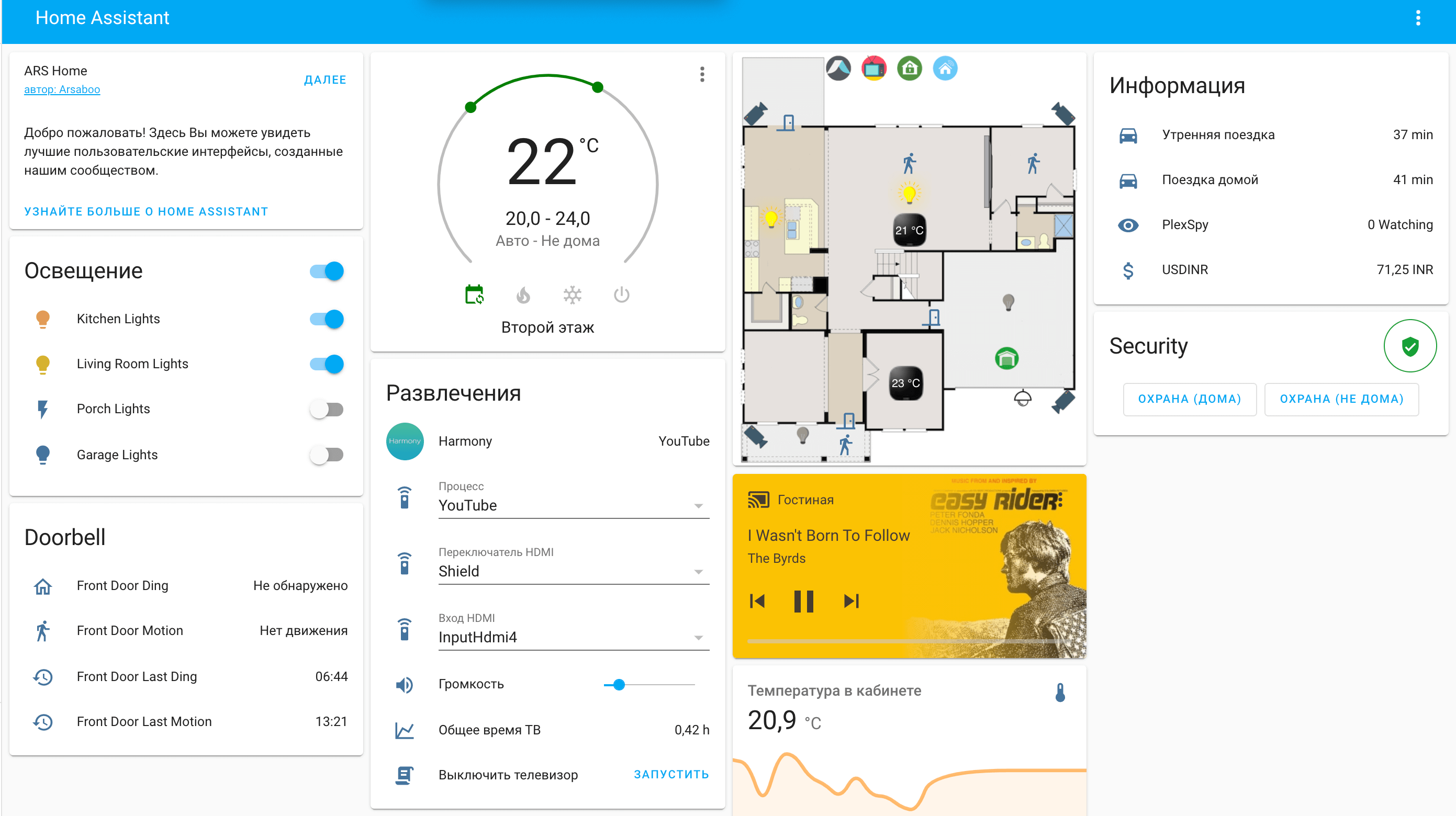1456x816 pixels.
Task: Click ЗАПУСТИТЬ to turn off TV
Action: 670,774
